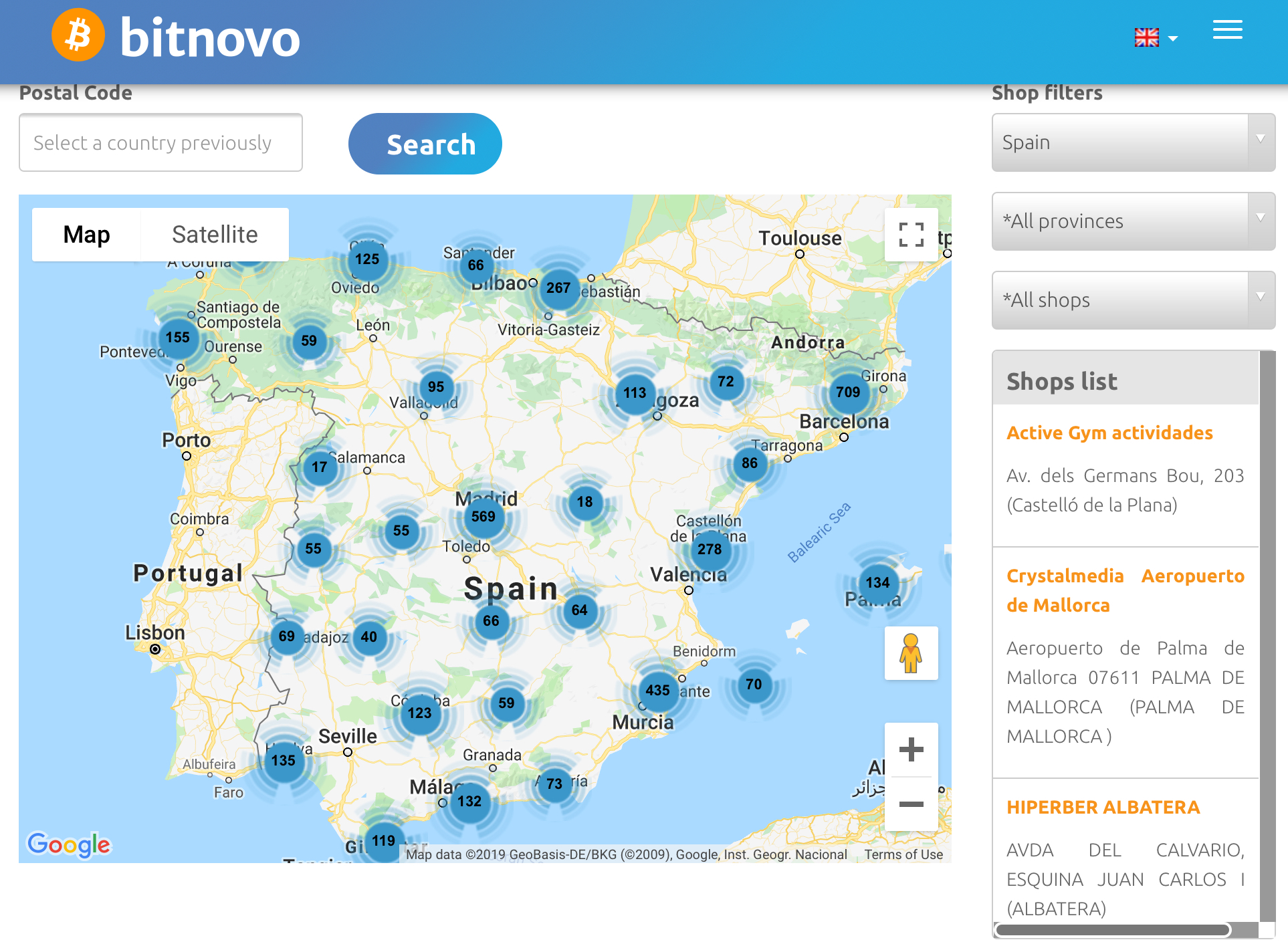Switch to Satellite view tab
Screen dimensions: 1288x948
click(215, 235)
